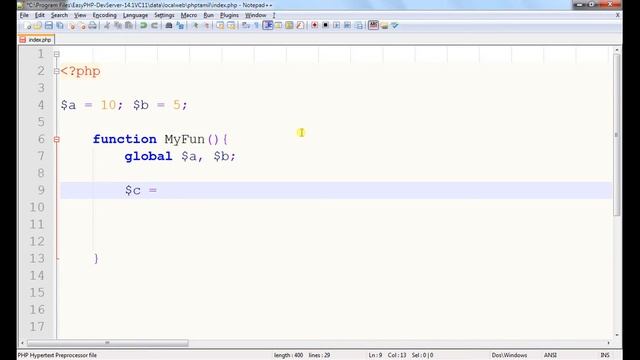Toggle synchronize vertical scrolling icon
The width and height of the screenshot is (640, 360).
pyautogui.click(x=220, y=26)
